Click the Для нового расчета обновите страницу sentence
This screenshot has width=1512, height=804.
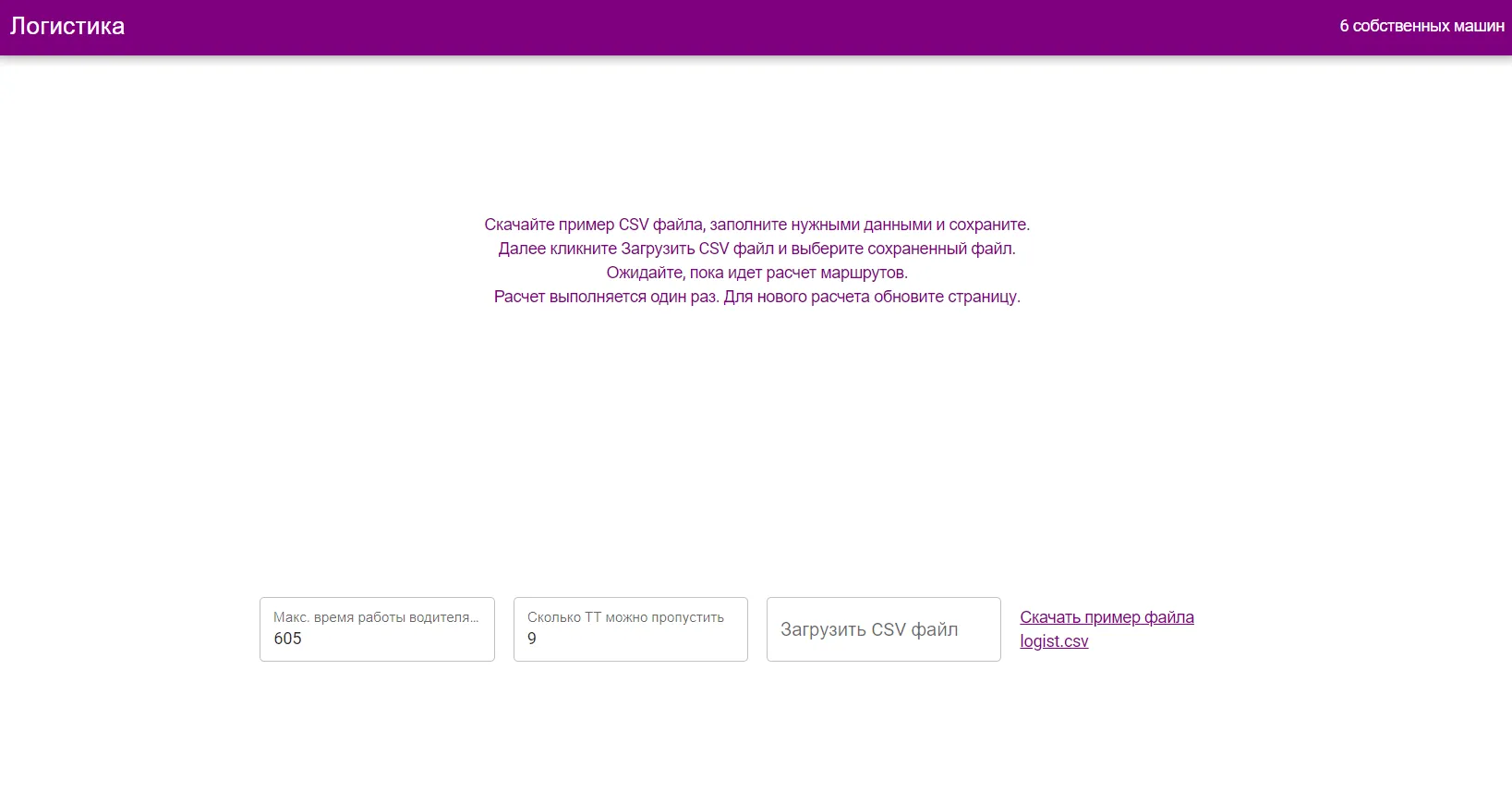point(871,297)
